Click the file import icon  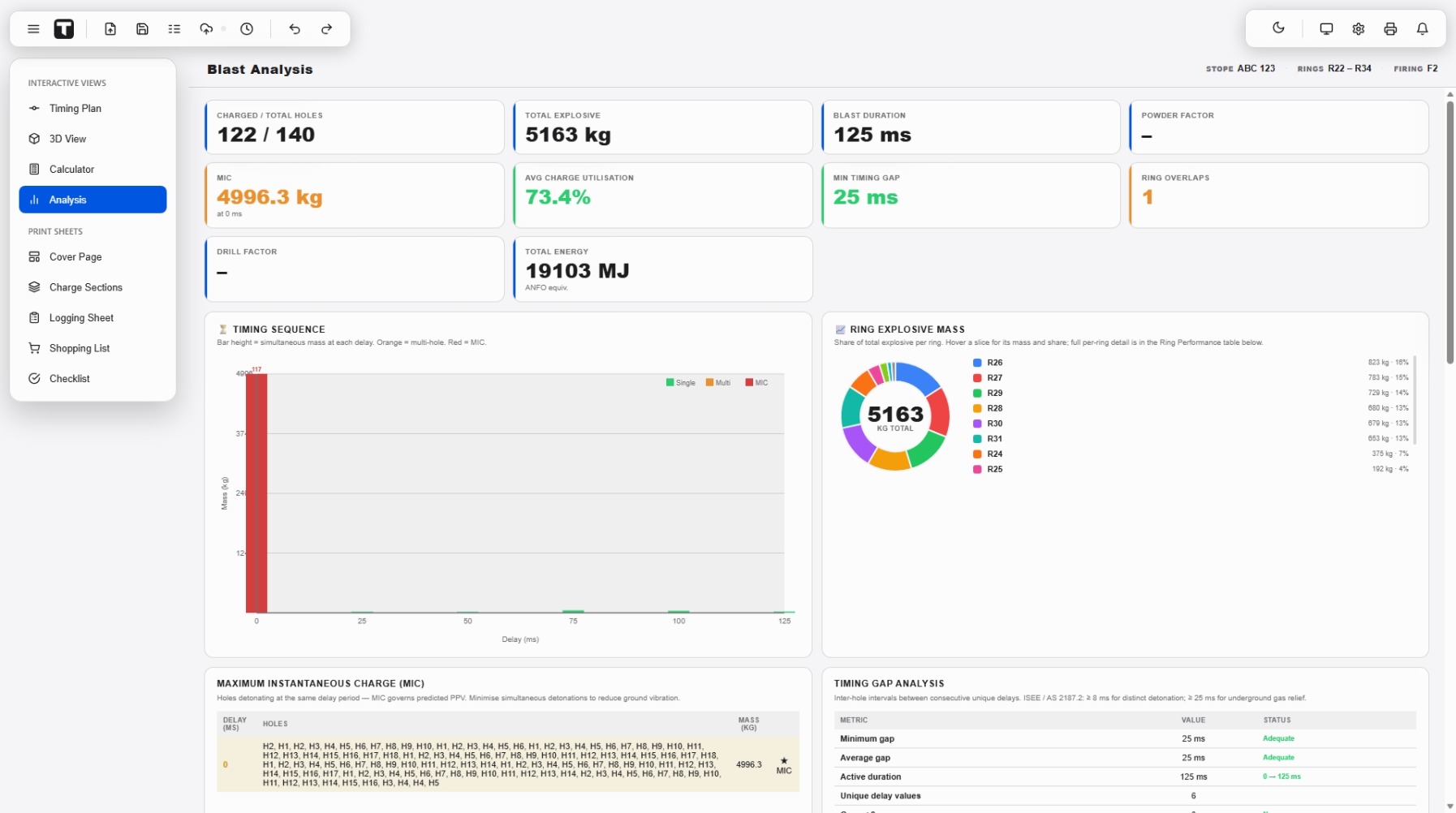click(x=110, y=29)
